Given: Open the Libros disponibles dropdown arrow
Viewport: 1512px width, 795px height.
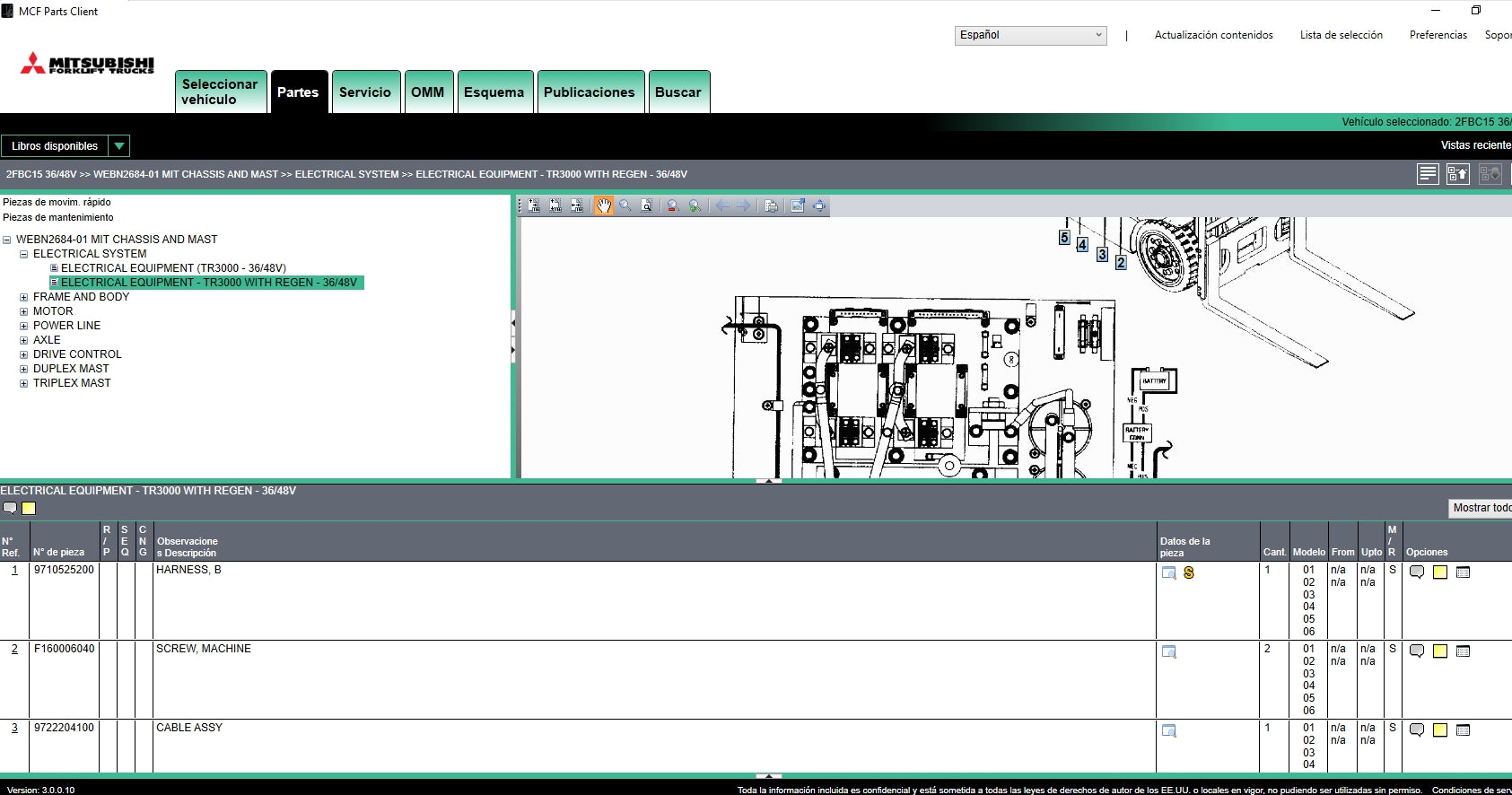Looking at the screenshot, I should coord(119,145).
